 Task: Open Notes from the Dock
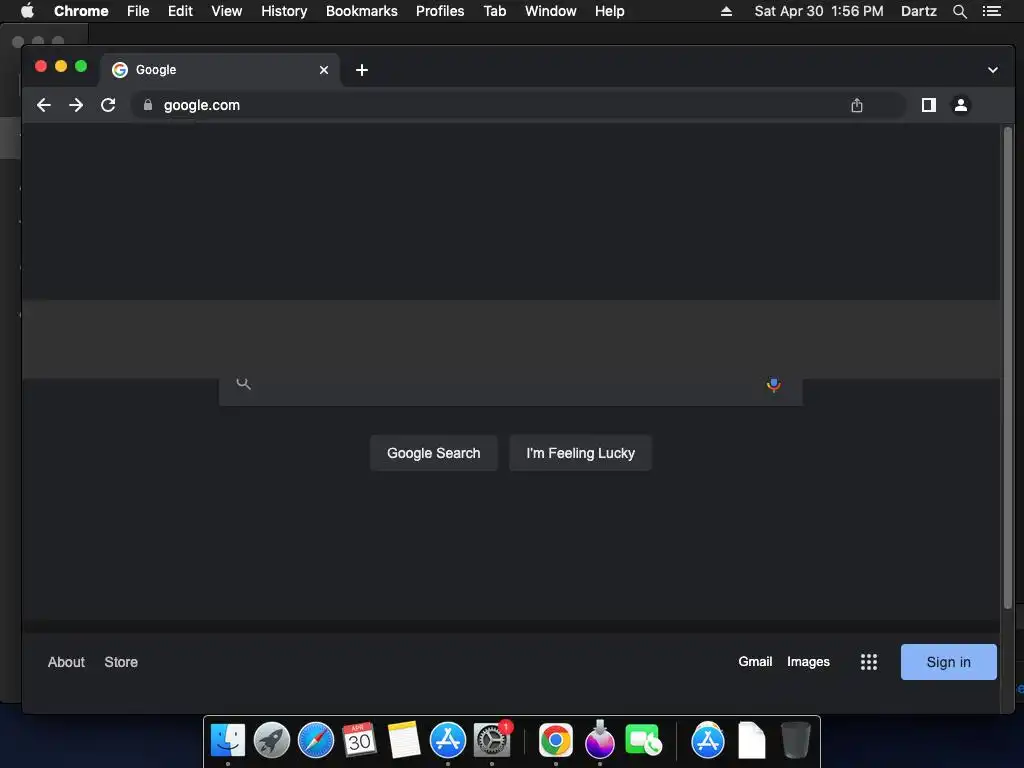404,740
